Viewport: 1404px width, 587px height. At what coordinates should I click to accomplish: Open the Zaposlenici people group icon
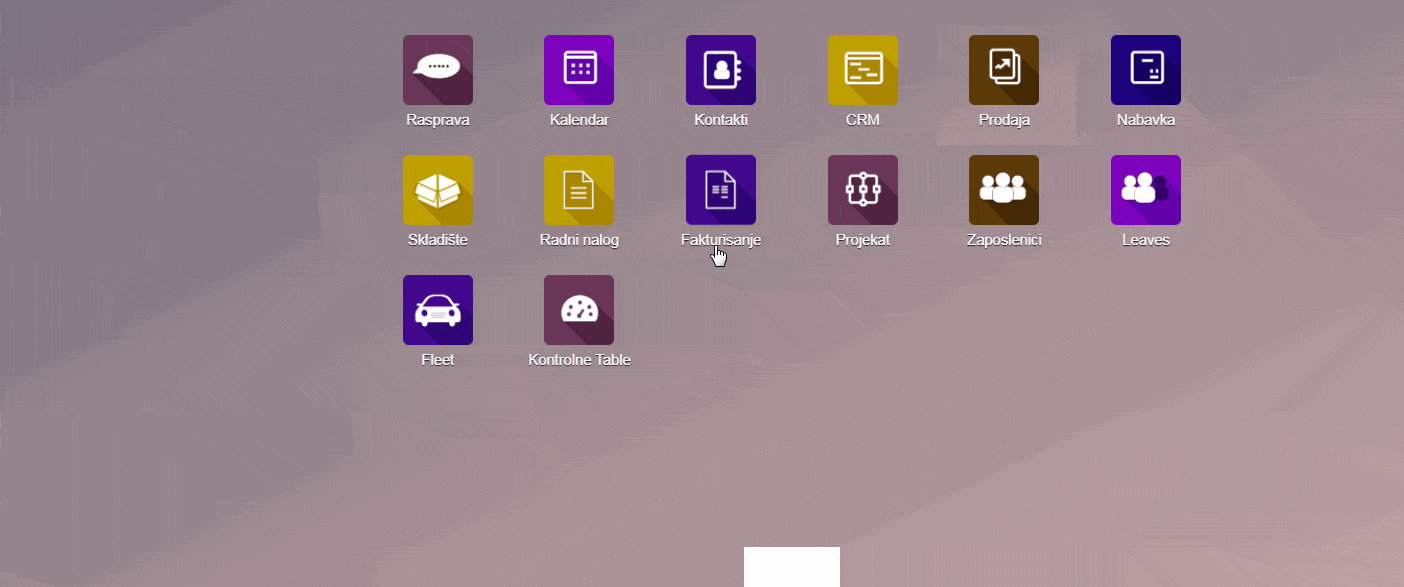(x=1004, y=190)
